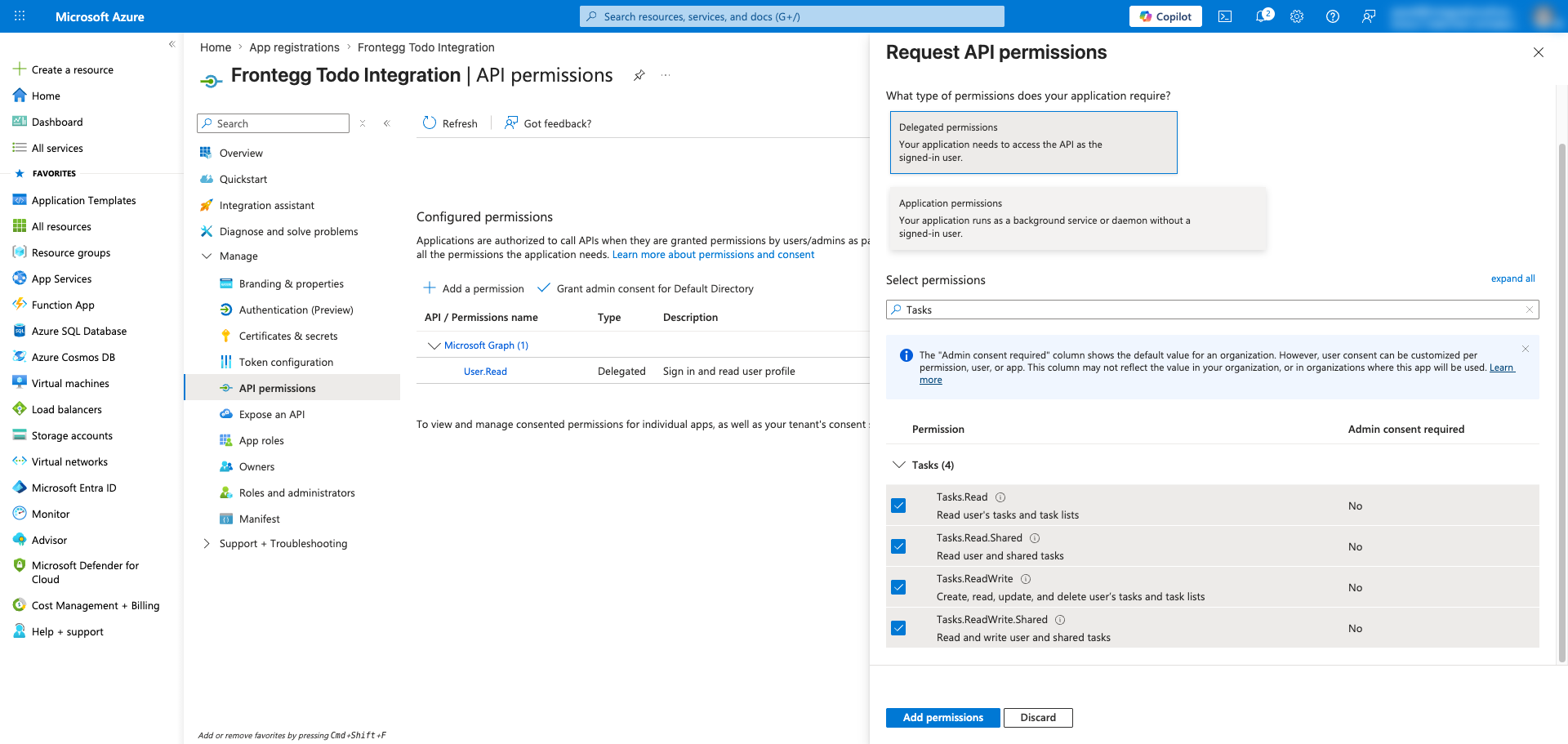The height and width of the screenshot is (744, 1568).
Task: Click the expand all link
Action: pos(1512,278)
